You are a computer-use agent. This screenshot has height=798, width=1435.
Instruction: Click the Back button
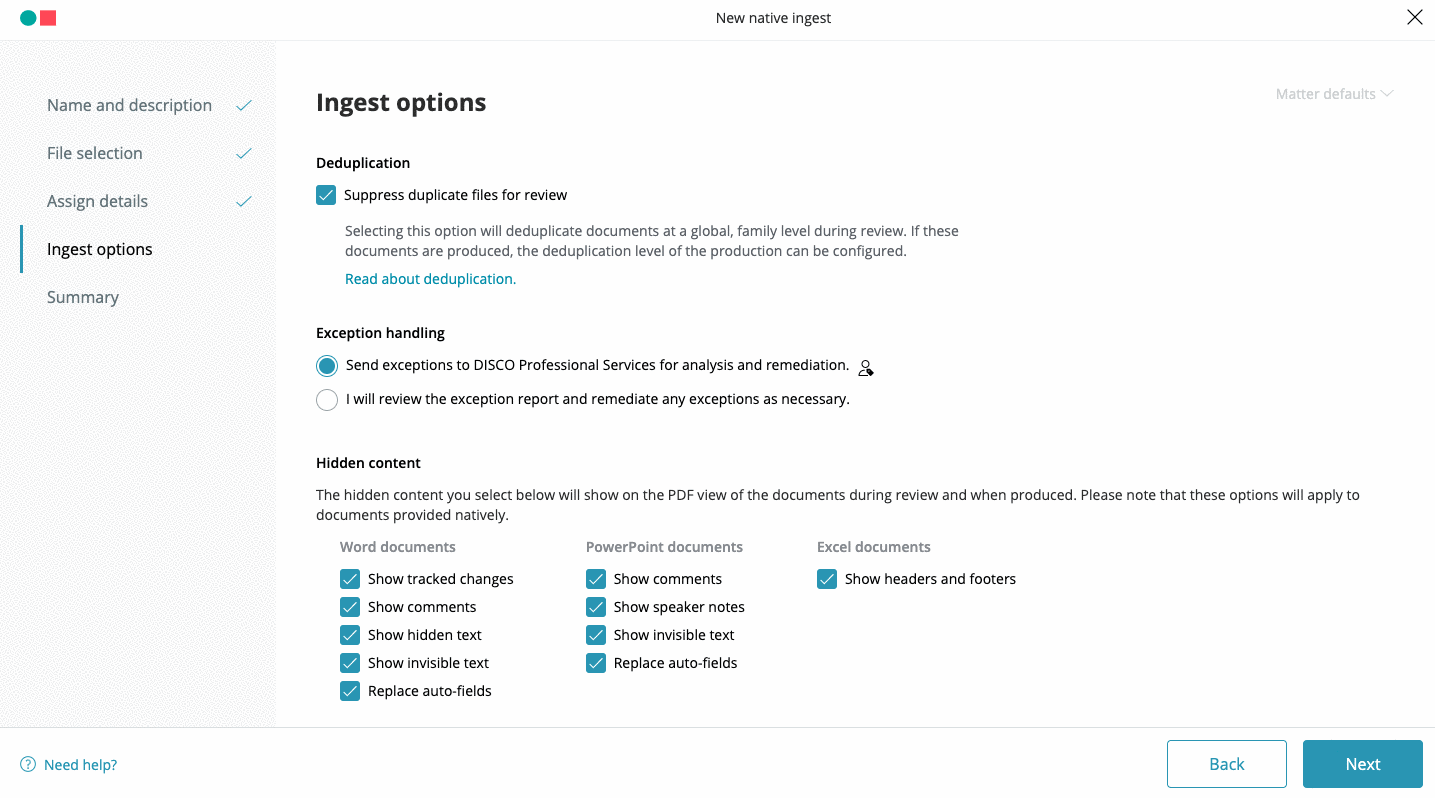(x=1226, y=764)
